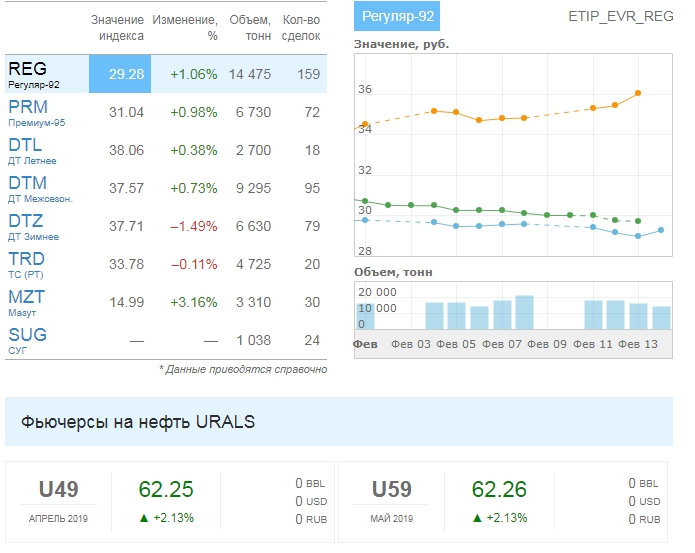This screenshot has width=695, height=553.
Task: Click the Фев 11 date axis label
Action: coord(592,344)
